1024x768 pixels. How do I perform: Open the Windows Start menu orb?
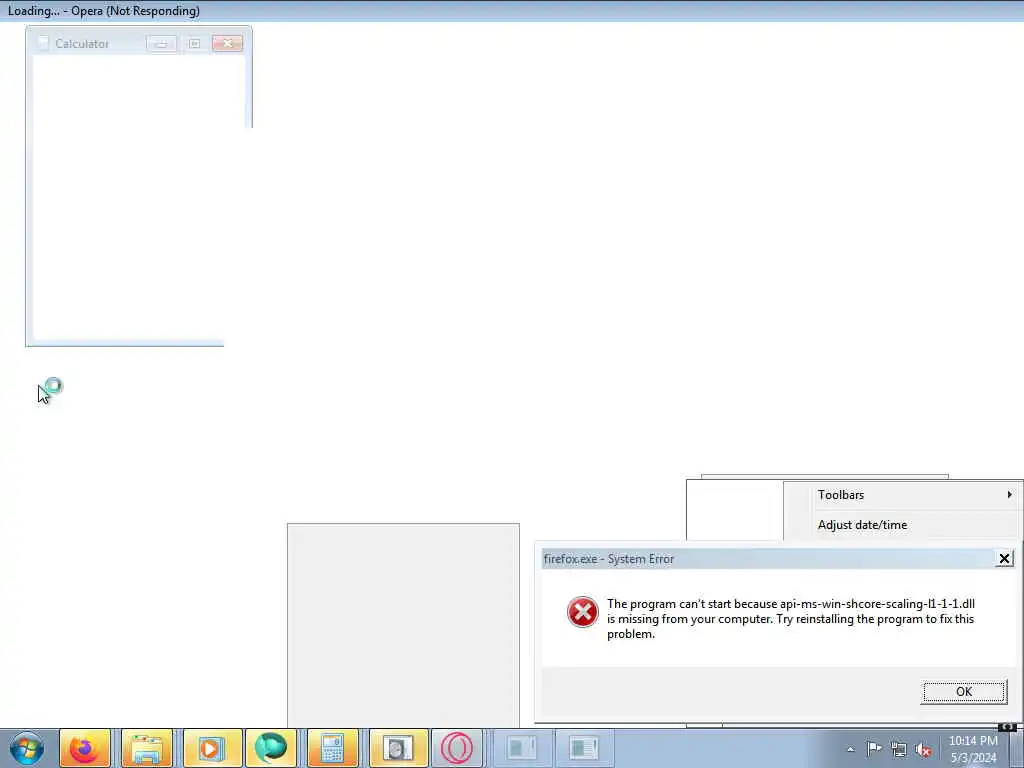(27, 748)
